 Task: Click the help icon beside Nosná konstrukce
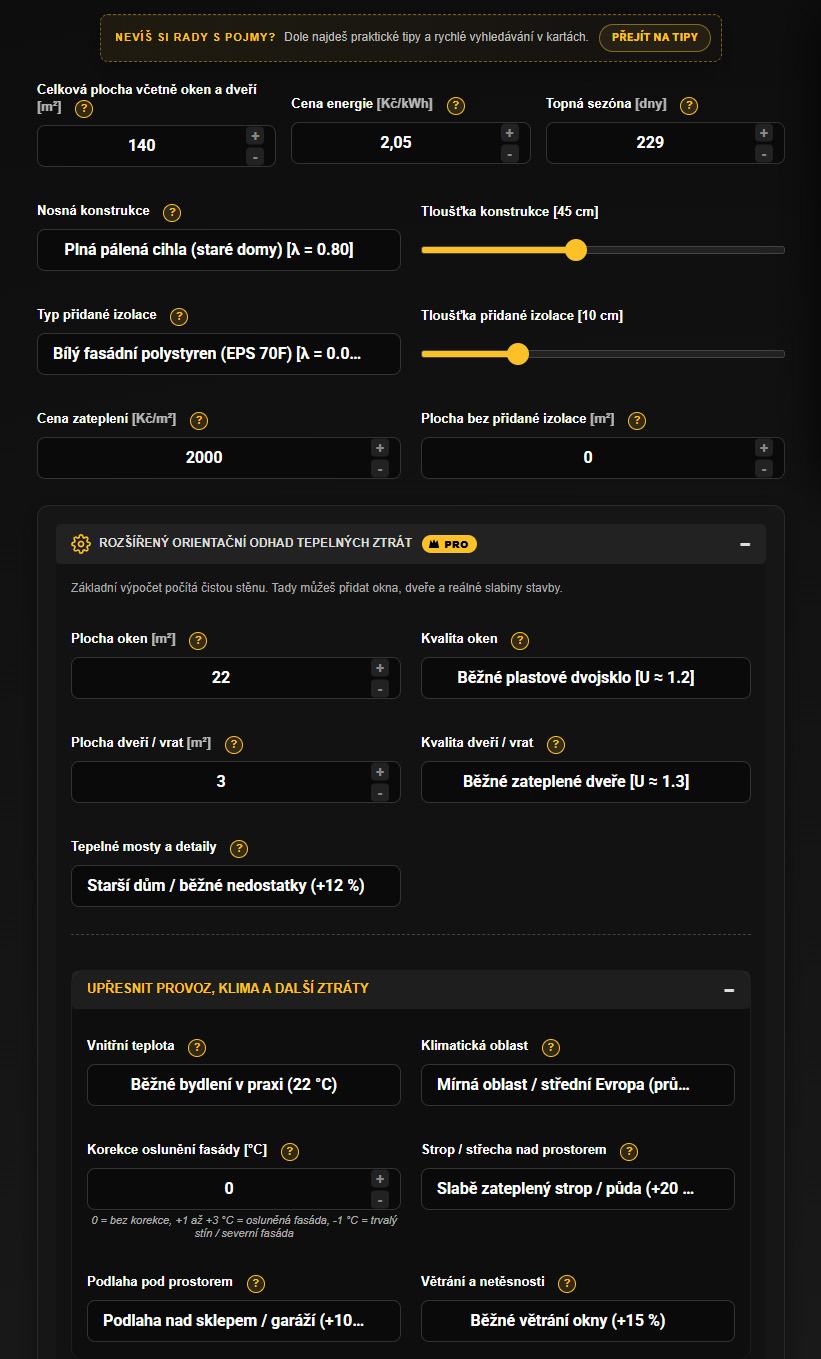pos(172,212)
